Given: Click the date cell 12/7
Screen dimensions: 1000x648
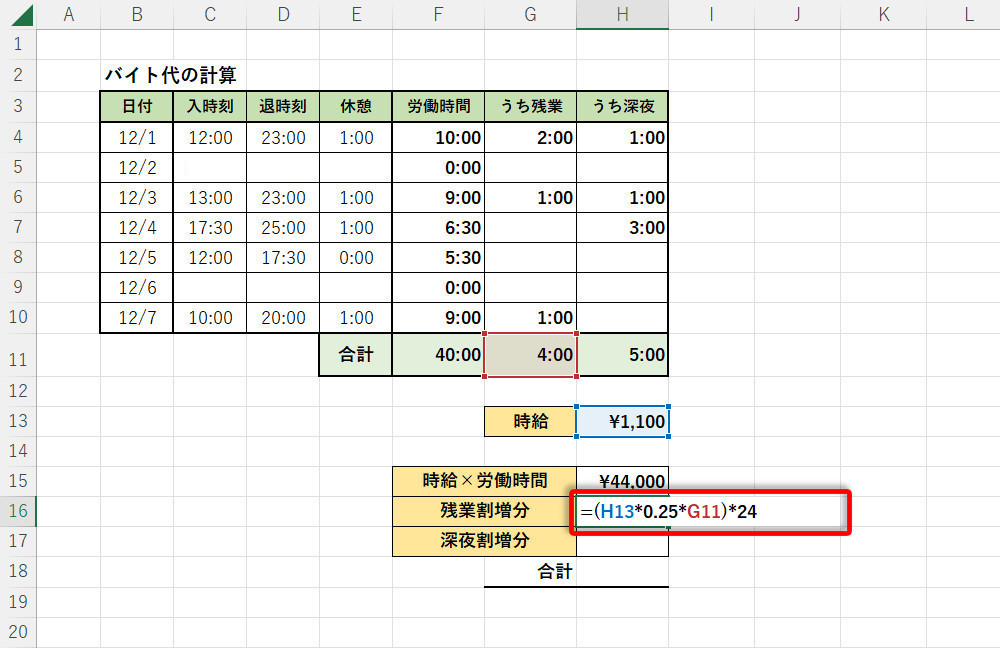Looking at the screenshot, I should (x=136, y=317).
